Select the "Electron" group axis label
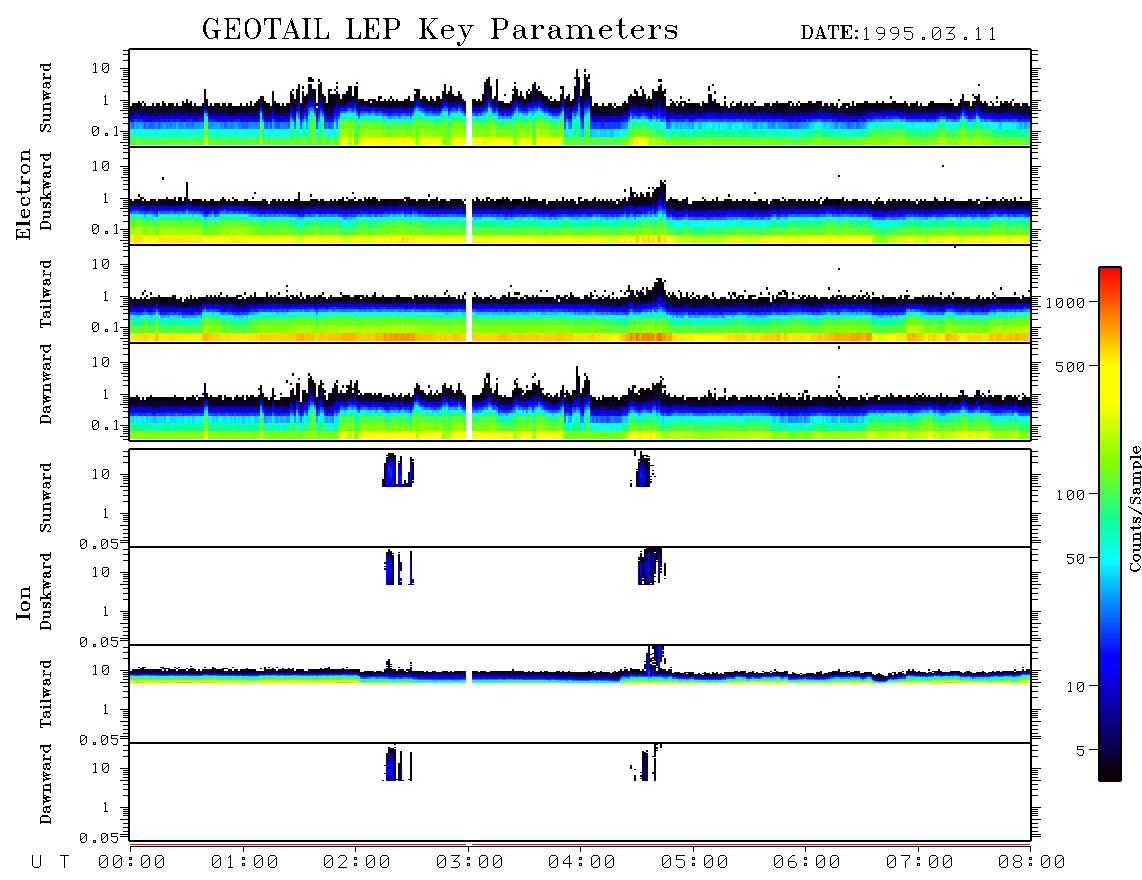 tap(24, 194)
